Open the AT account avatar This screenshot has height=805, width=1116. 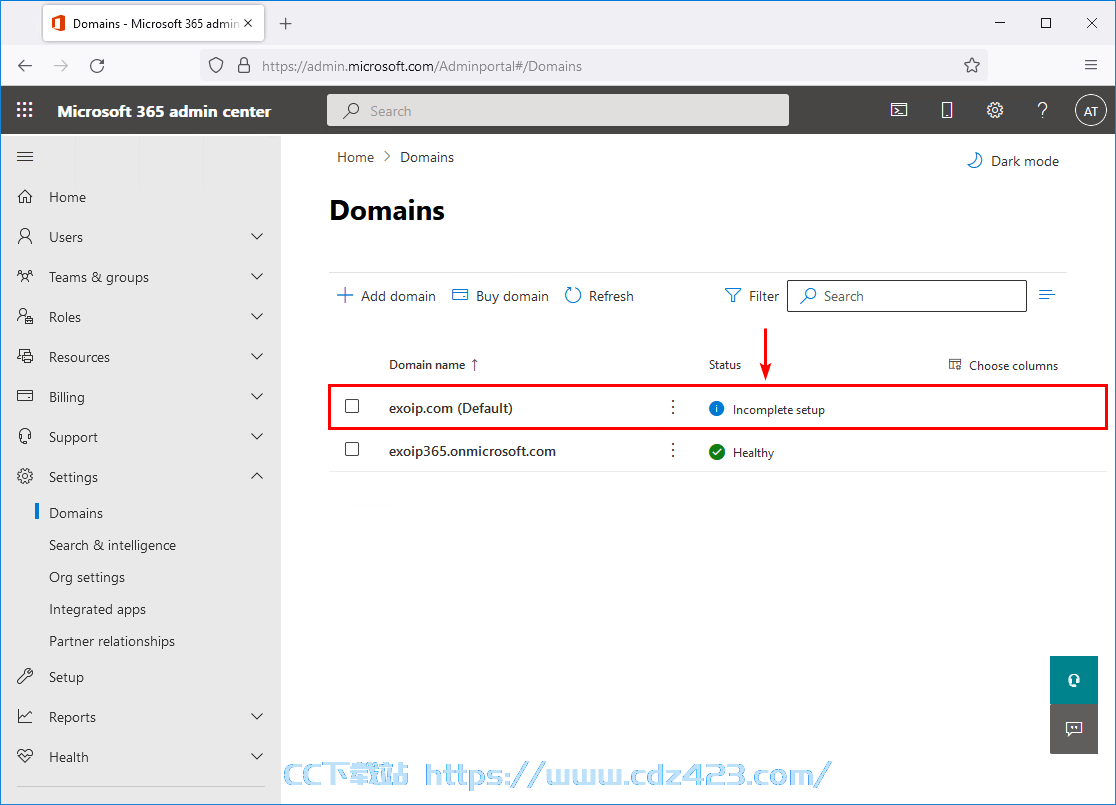[x=1090, y=111]
